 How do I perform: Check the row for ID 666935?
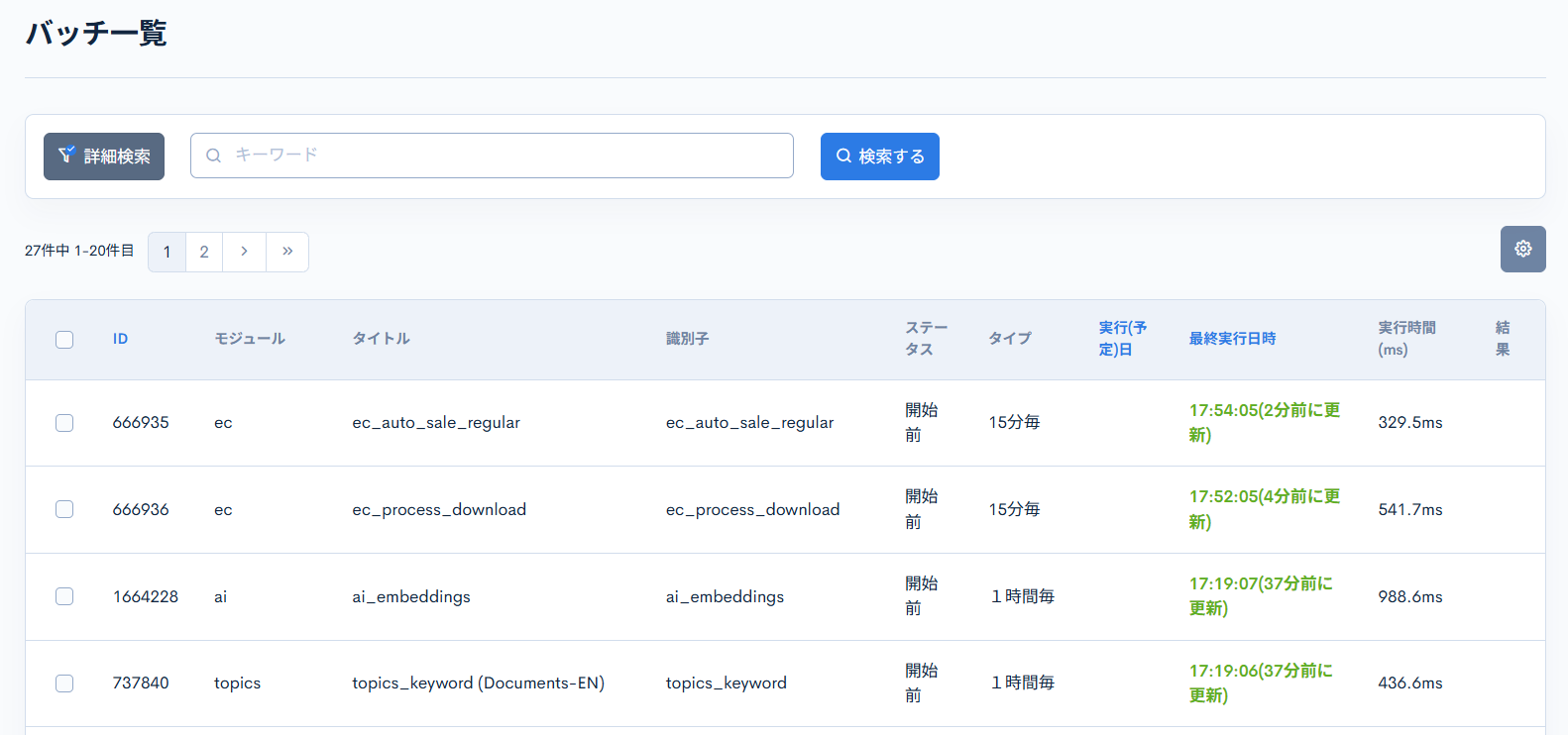click(64, 423)
